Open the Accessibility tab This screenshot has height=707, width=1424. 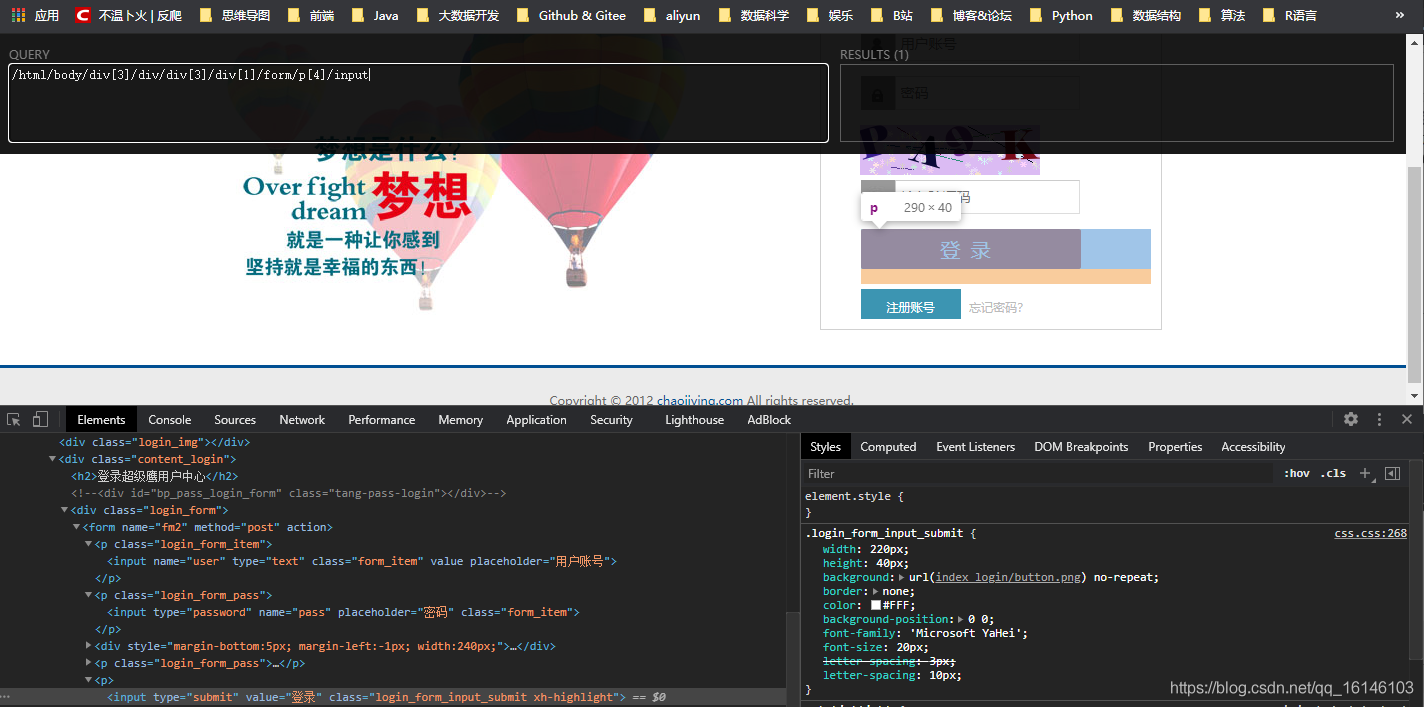[1253, 447]
